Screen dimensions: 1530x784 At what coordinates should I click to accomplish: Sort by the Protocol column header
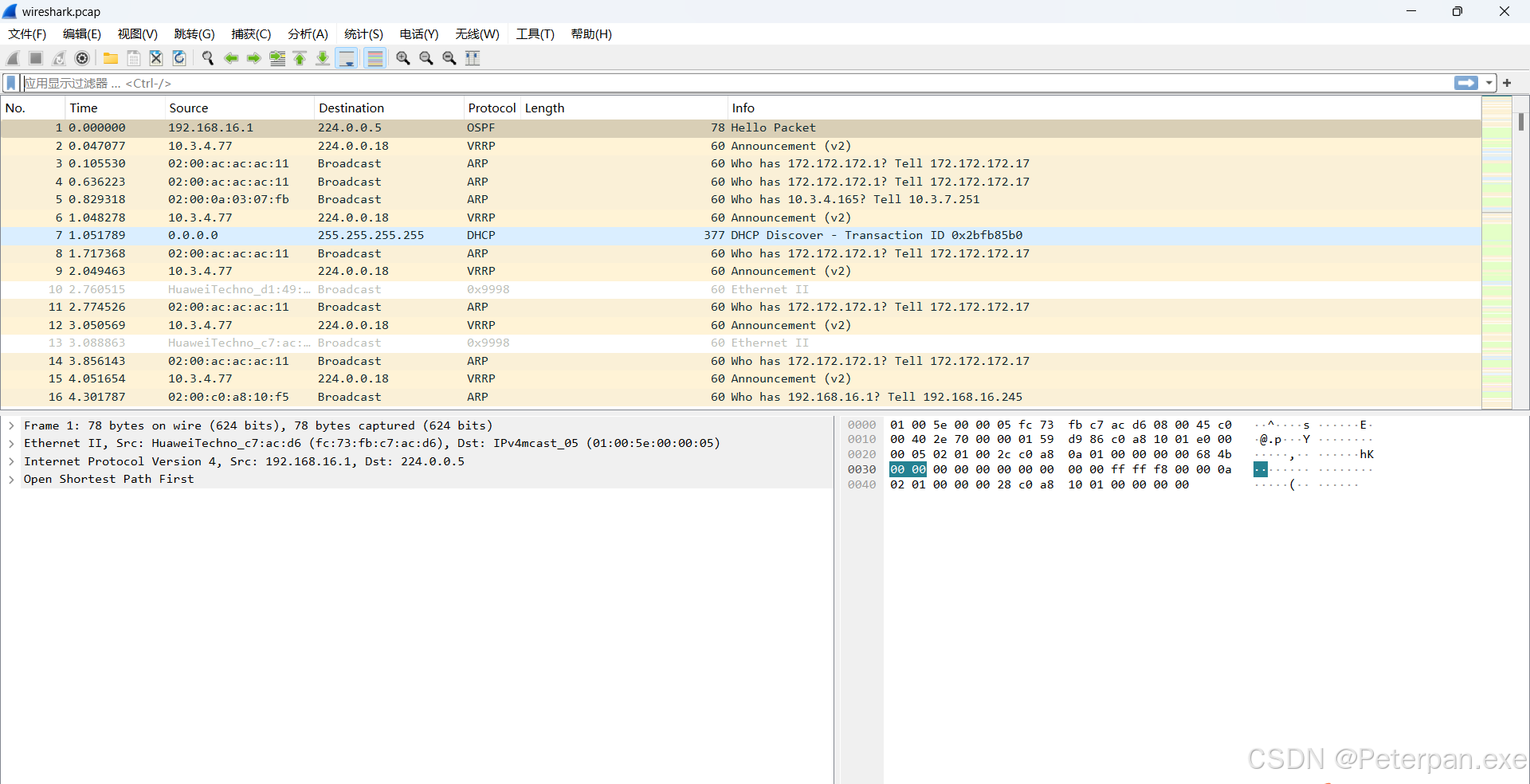pyautogui.click(x=492, y=108)
